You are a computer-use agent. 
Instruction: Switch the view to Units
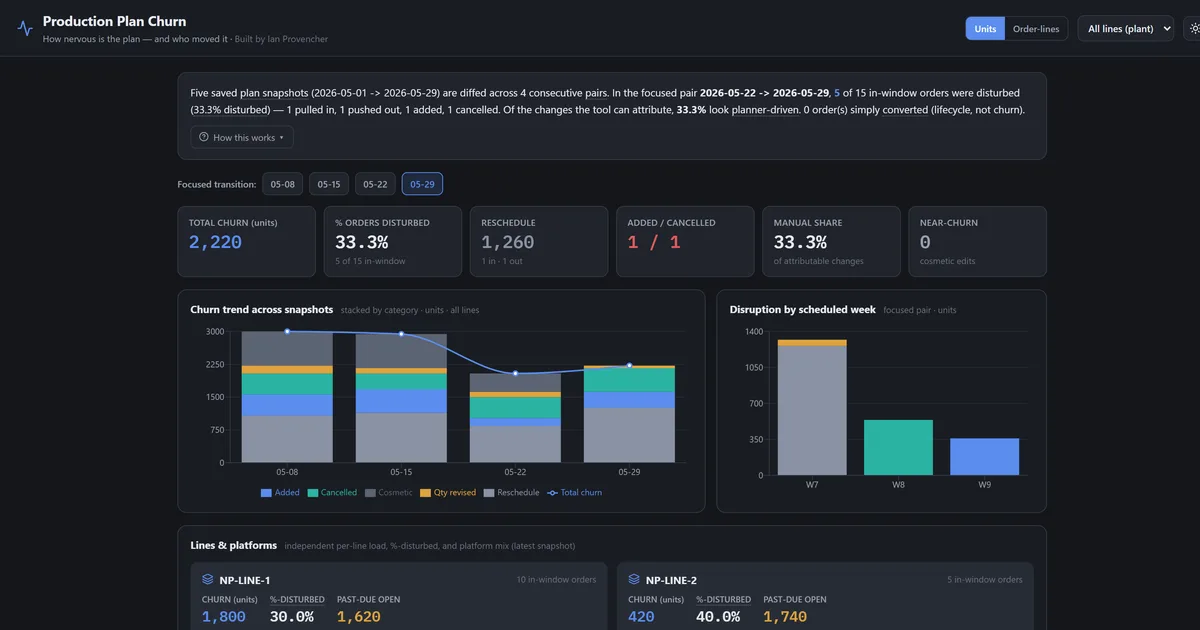point(985,29)
